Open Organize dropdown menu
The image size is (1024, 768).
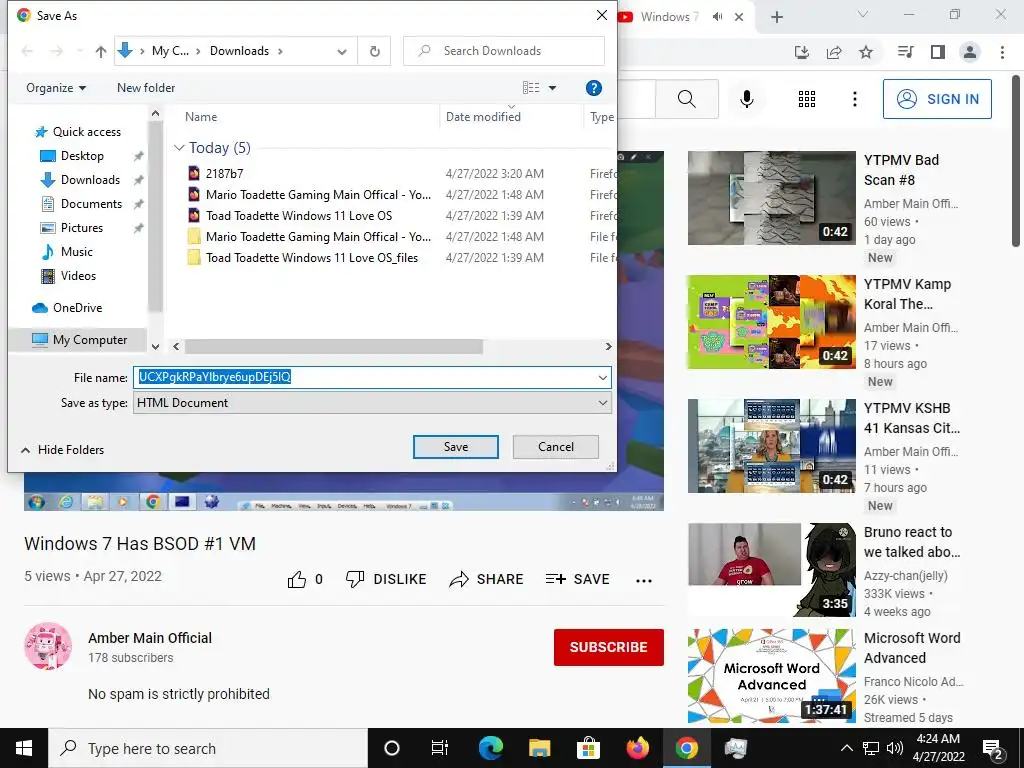(x=56, y=88)
